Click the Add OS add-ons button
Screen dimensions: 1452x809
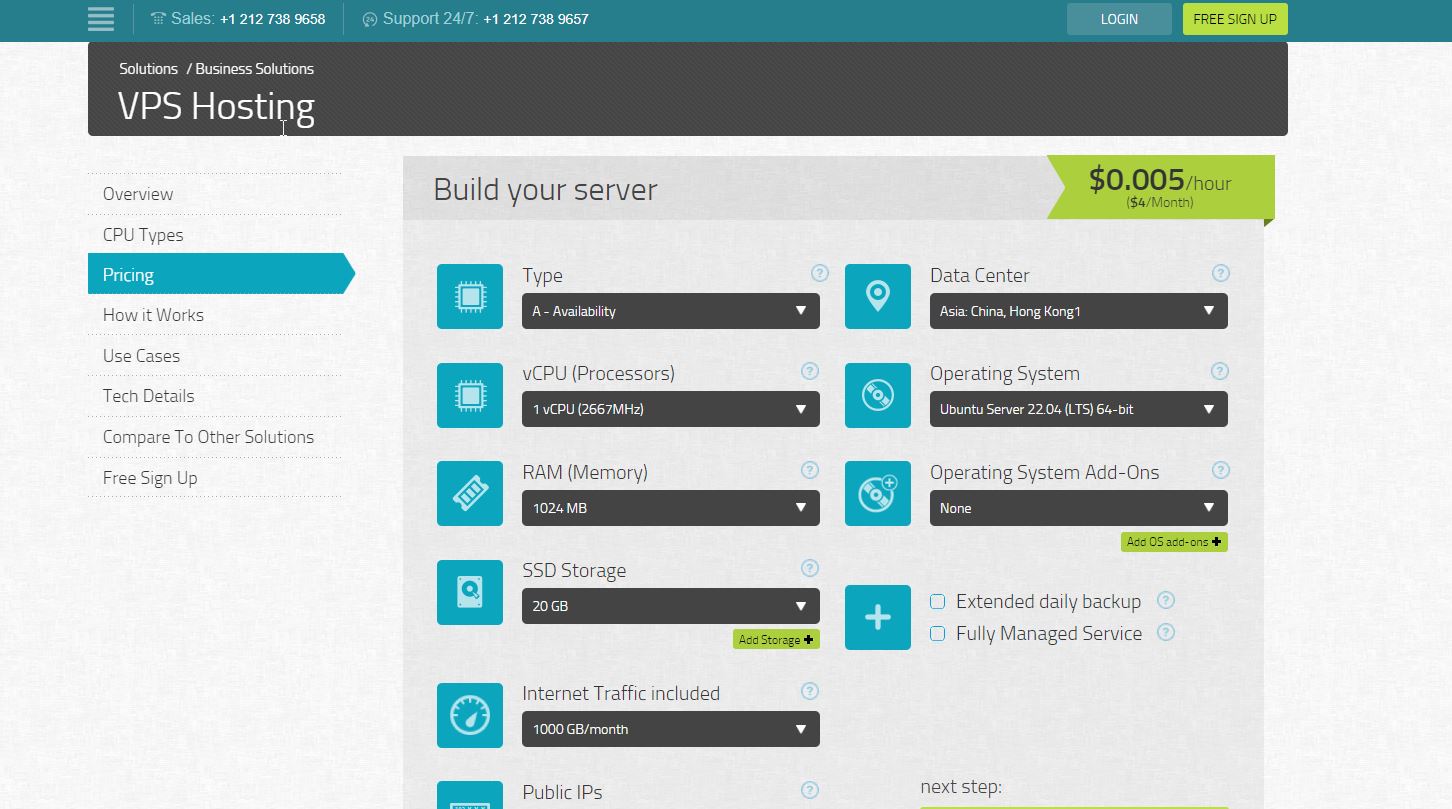pos(1174,541)
